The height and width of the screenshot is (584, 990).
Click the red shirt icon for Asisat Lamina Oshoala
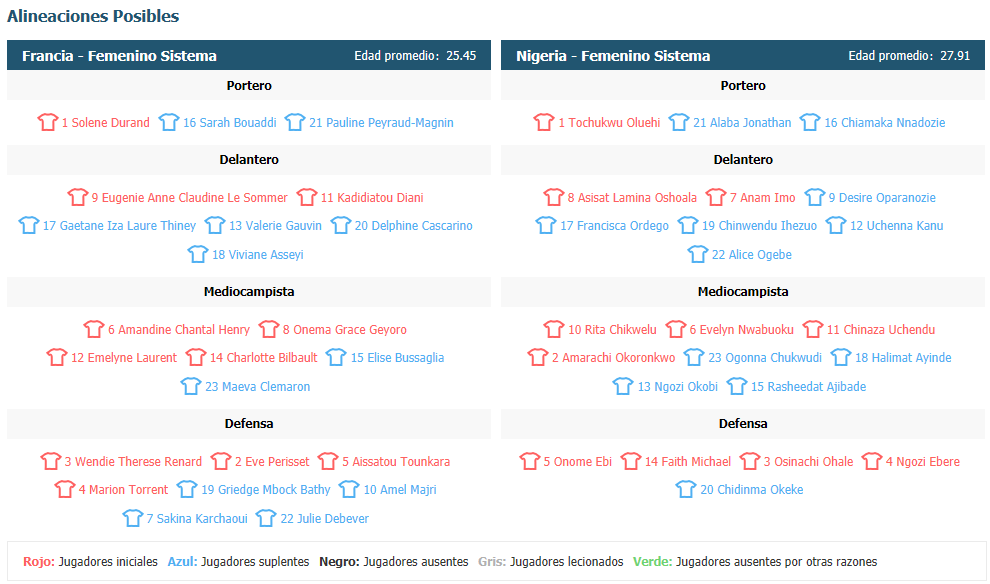(x=553, y=197)
